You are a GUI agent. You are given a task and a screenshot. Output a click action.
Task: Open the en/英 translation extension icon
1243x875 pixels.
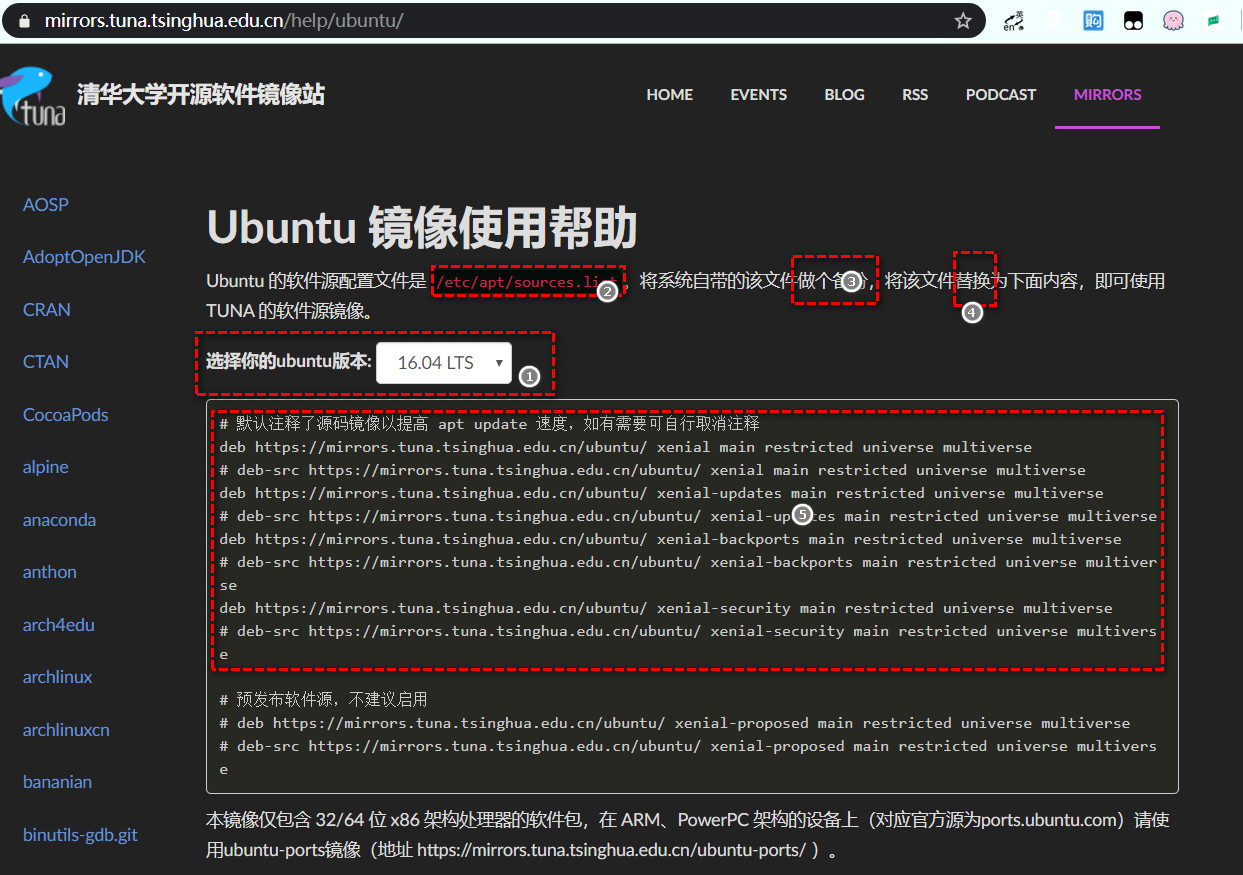tap(1014, 20)
